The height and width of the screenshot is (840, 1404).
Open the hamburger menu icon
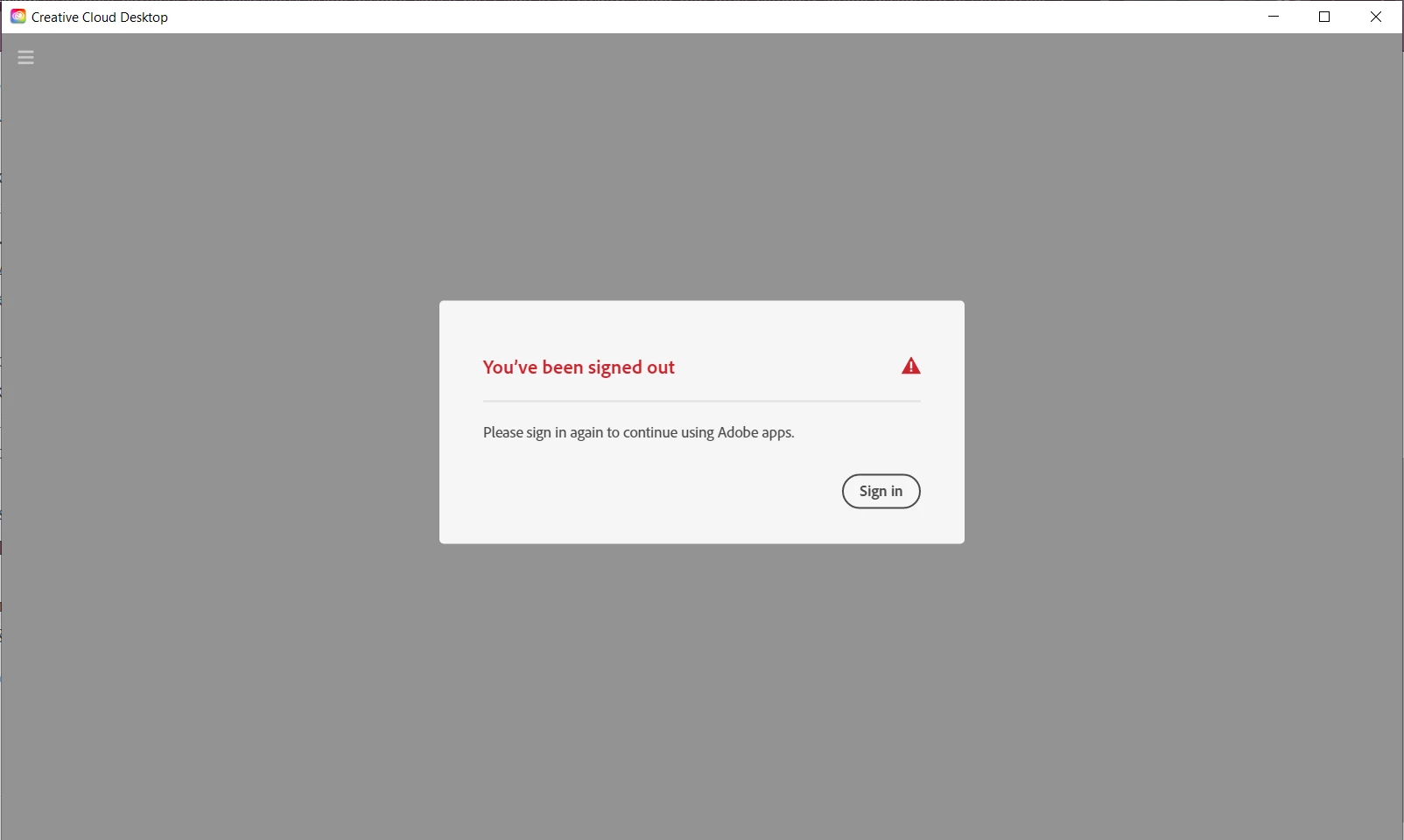(25, 58)
